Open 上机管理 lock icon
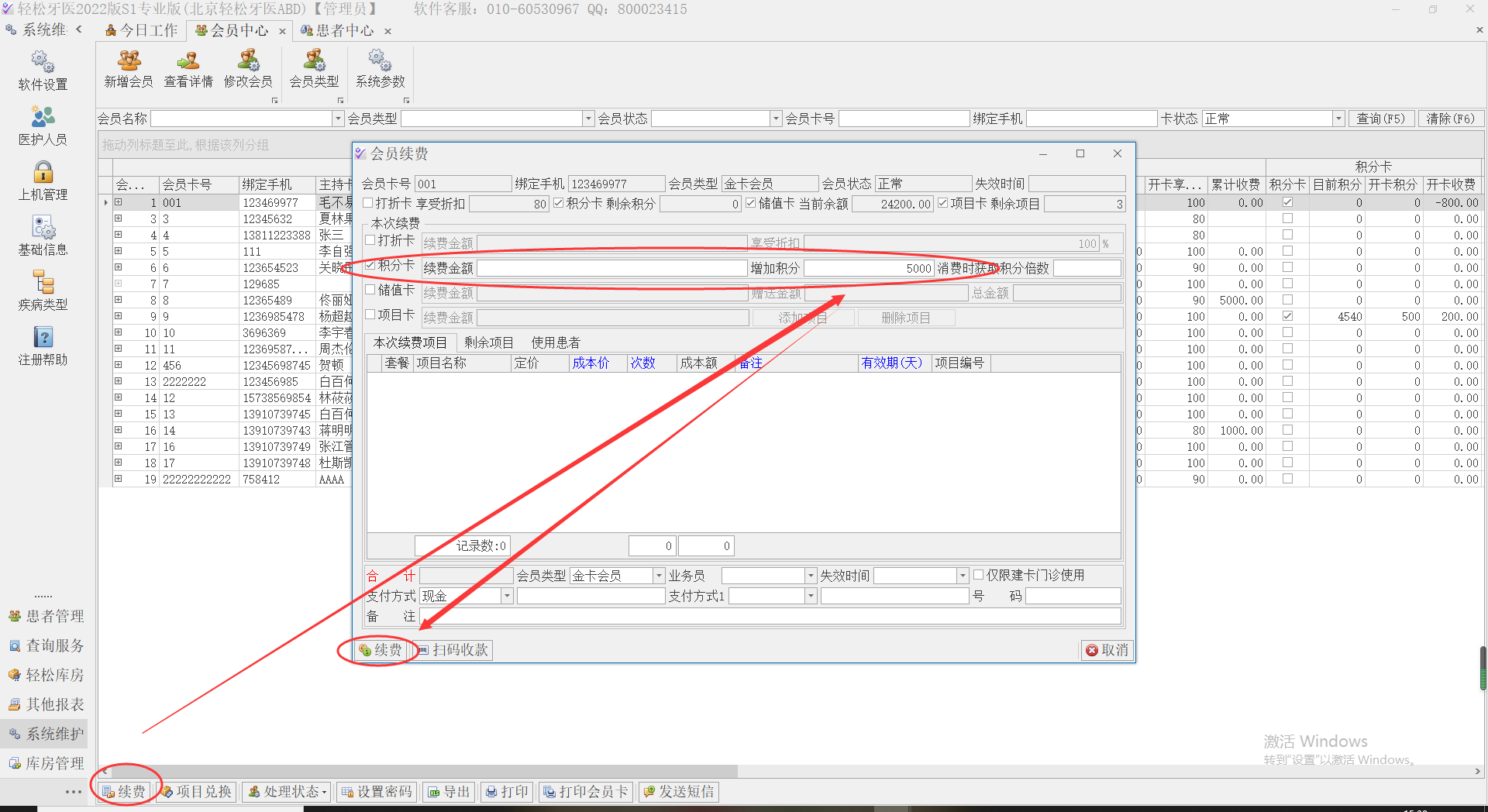This screenshot has width=1488, height=812. click(43, 172)
